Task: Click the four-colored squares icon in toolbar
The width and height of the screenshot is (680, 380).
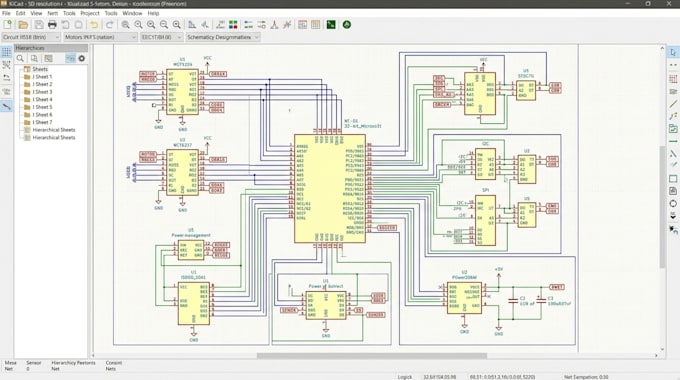Action: (x=233, y=25)
